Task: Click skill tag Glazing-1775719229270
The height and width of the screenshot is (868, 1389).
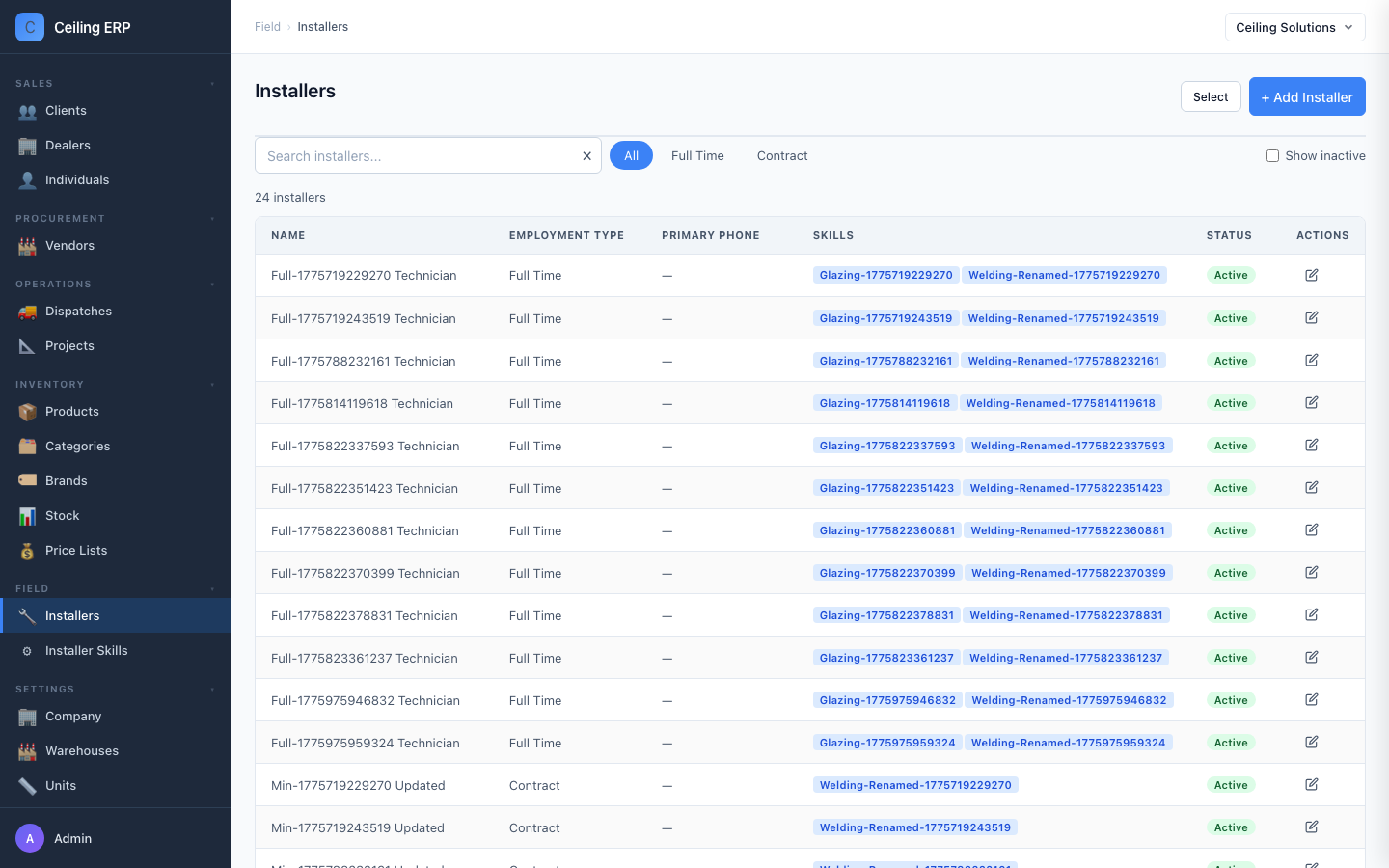Action: click(x=885, y=275)
